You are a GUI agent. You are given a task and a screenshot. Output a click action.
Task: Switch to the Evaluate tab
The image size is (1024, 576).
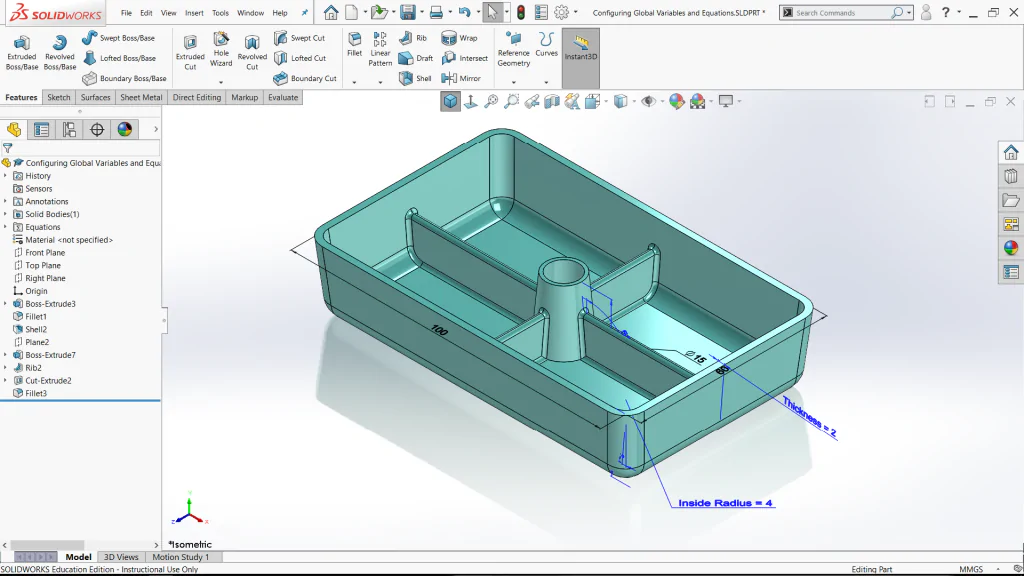tap(283, 97)
